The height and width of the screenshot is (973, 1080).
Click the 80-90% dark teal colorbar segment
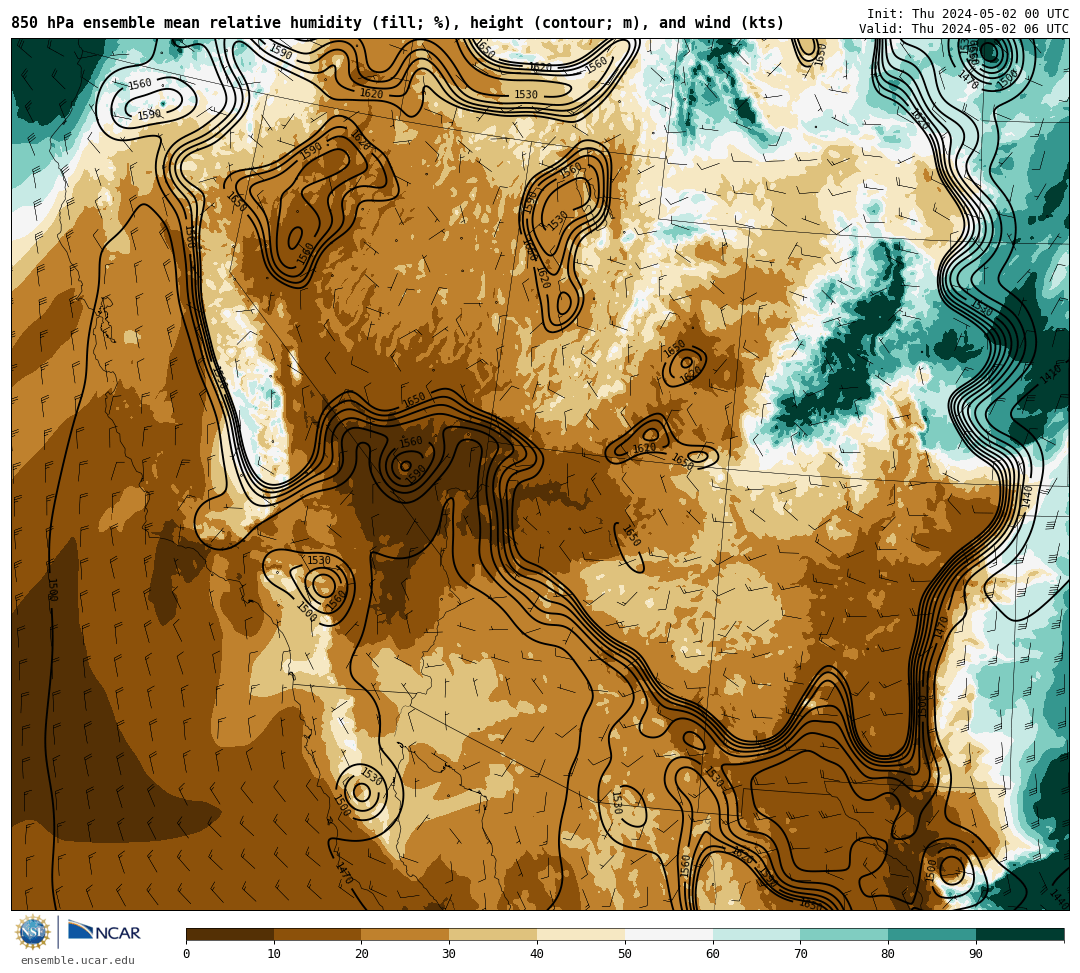932,934
